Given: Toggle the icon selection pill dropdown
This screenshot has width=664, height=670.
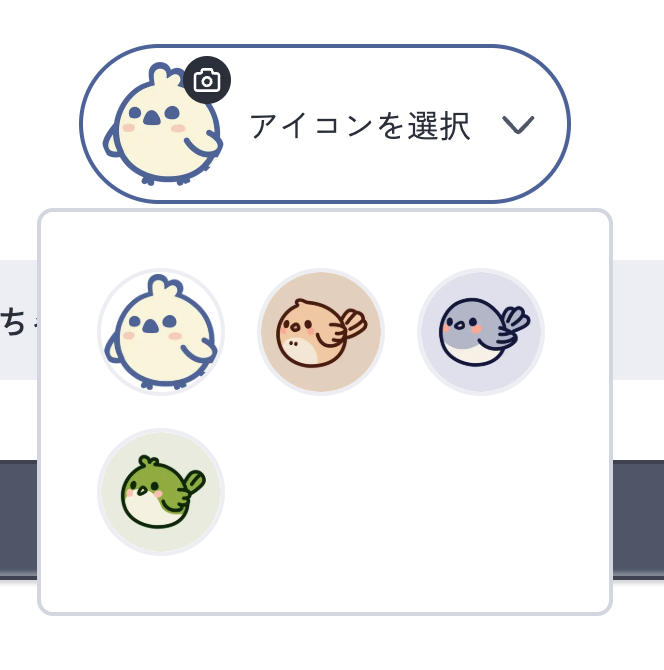Looking at the screenshot, I should click(x=325, y=124).
